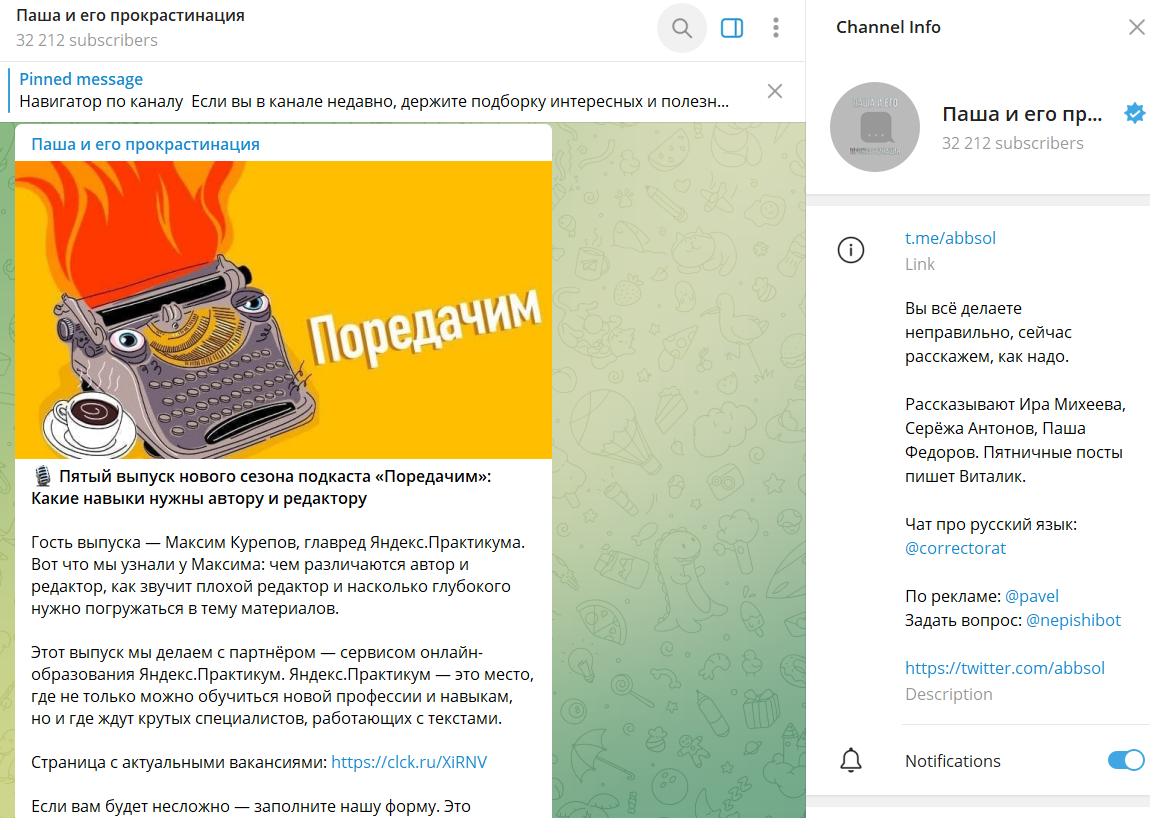Open search in the channel
This screenshot has width=1150, height=818.
[681, 28]
